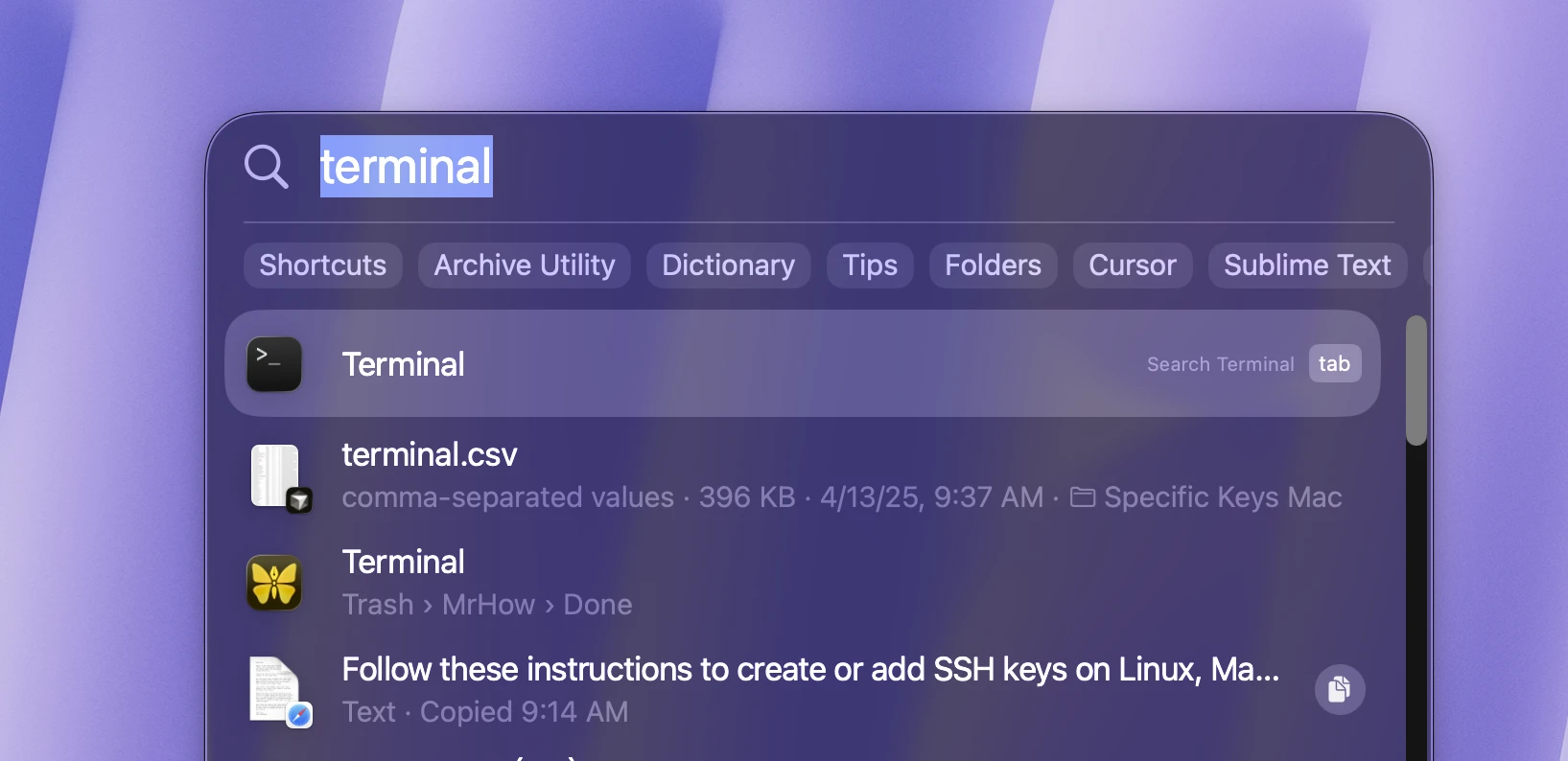Open the Terminal result in Trash › MrHow
The image size is (1568, 761).
803,583
